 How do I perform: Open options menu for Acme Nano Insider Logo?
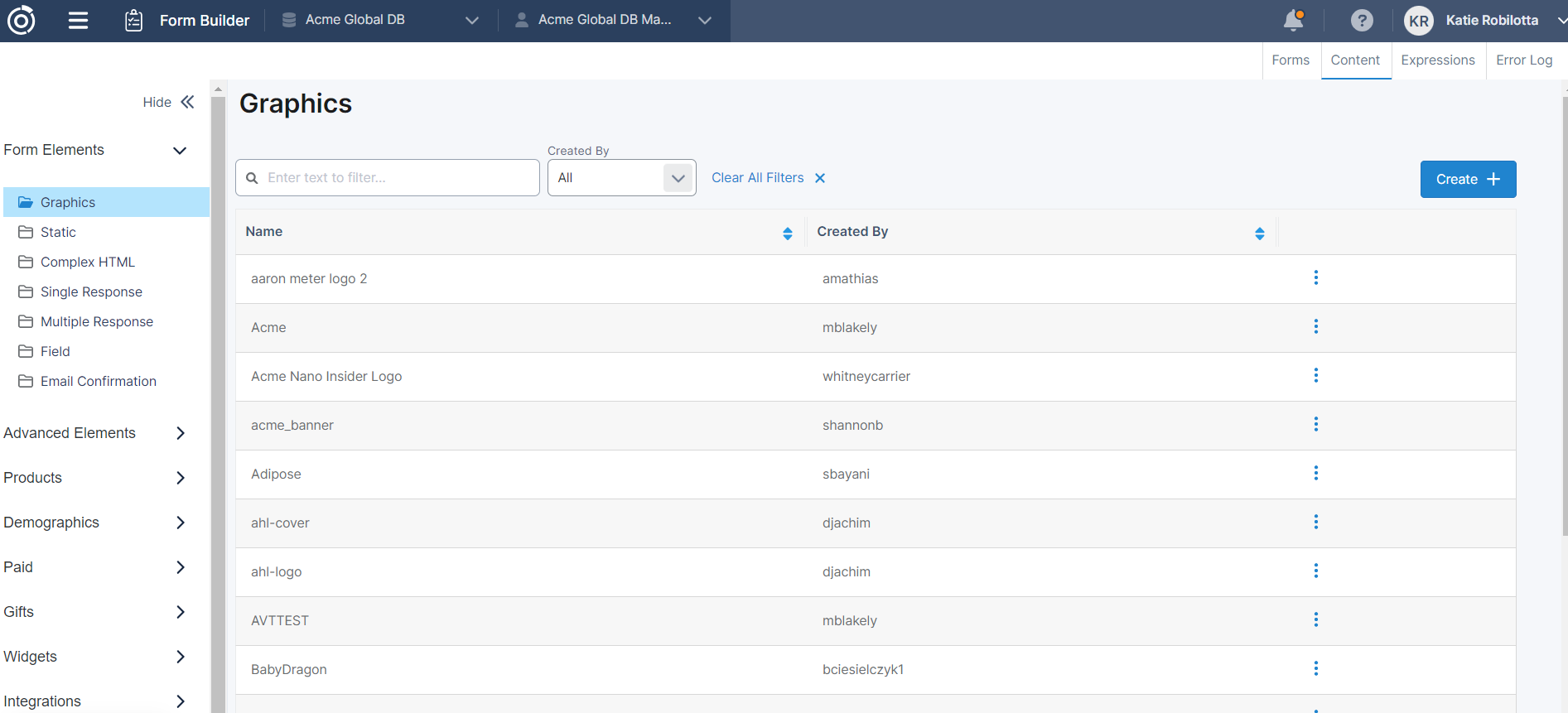(1315, 376)
